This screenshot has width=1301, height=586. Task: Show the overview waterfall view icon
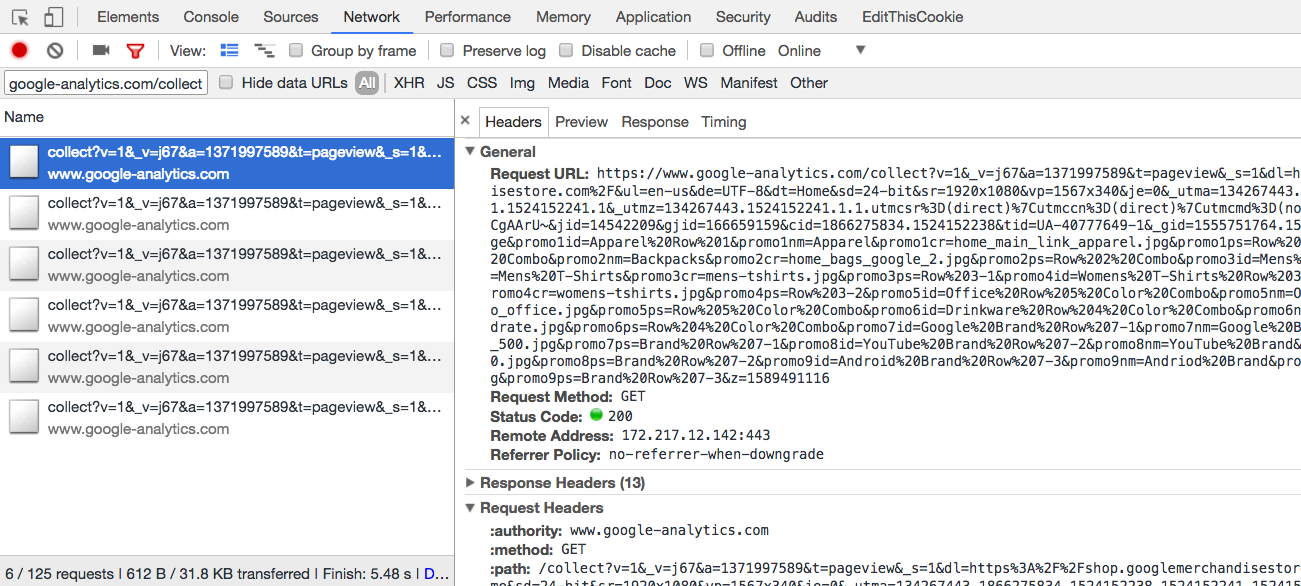point(264,50)
